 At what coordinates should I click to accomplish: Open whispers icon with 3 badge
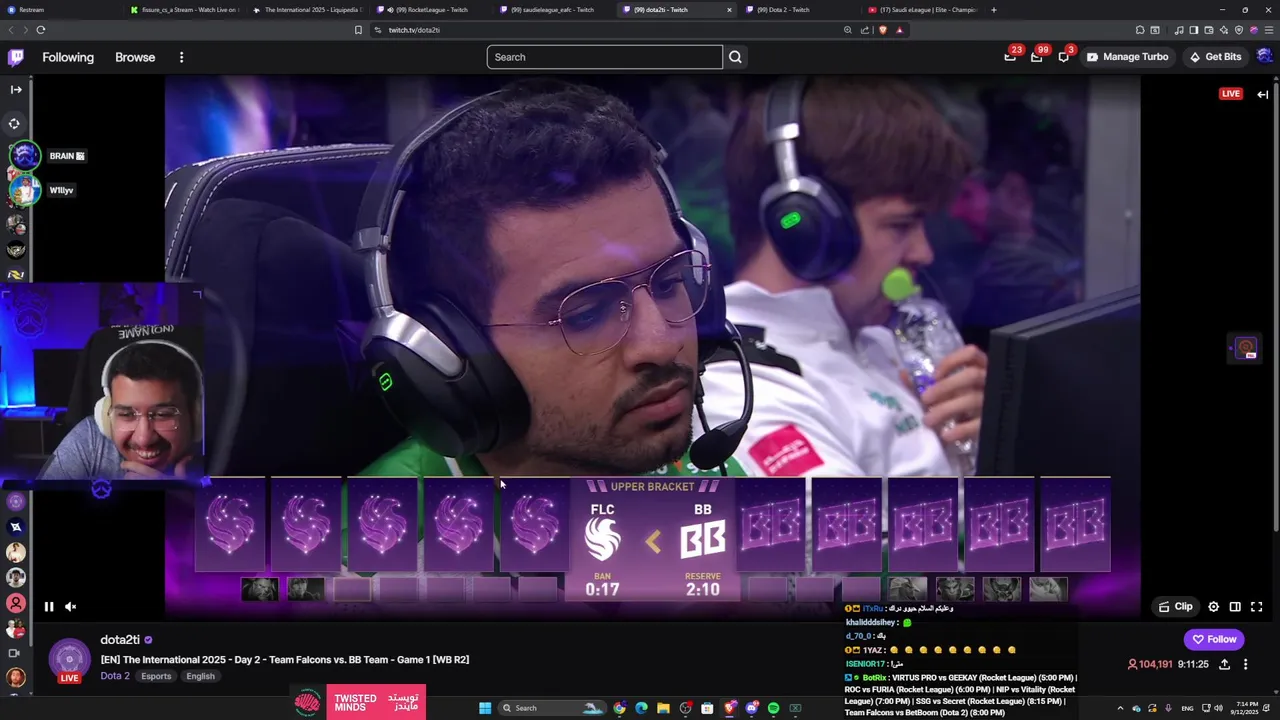pyautogui.click(x=1064, y=57)
